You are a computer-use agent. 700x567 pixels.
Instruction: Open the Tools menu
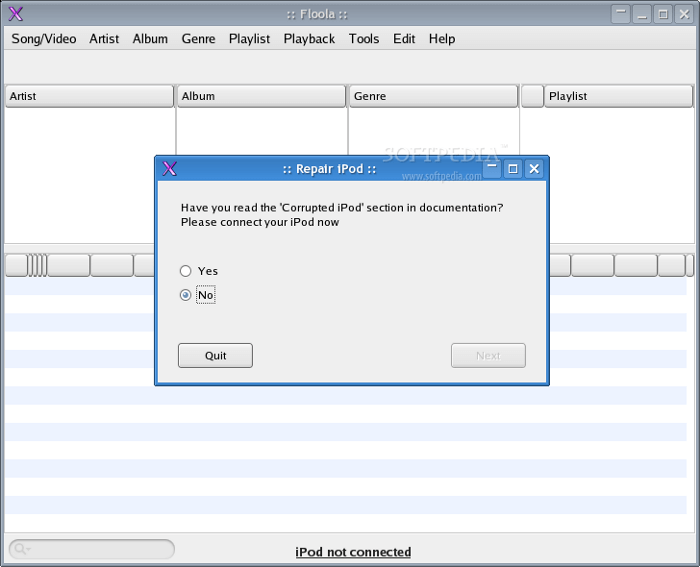point(364,39)
